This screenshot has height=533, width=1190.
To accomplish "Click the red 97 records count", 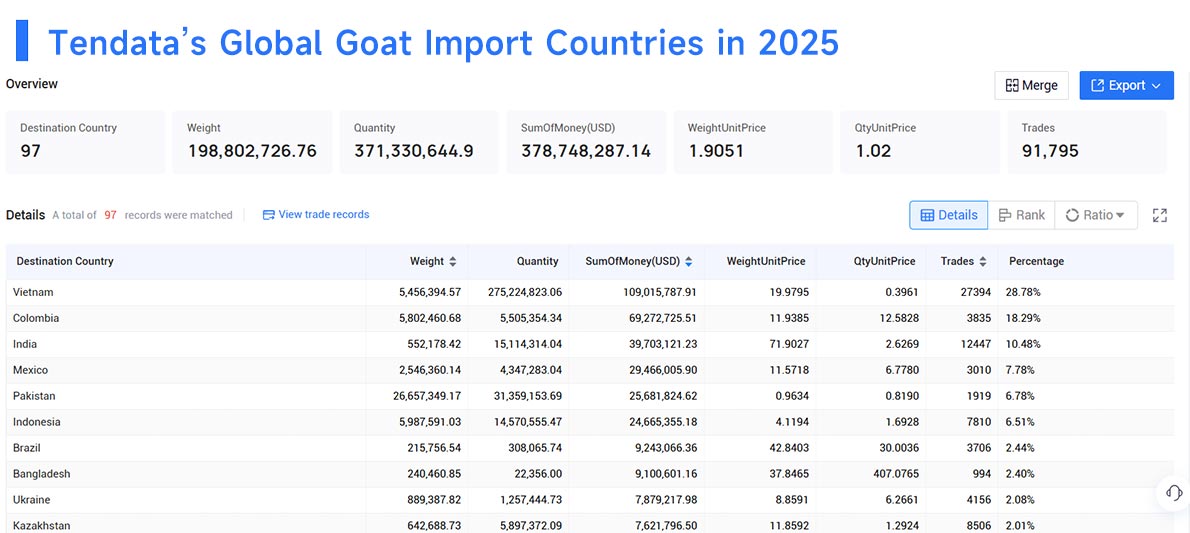I will [111, 215].
